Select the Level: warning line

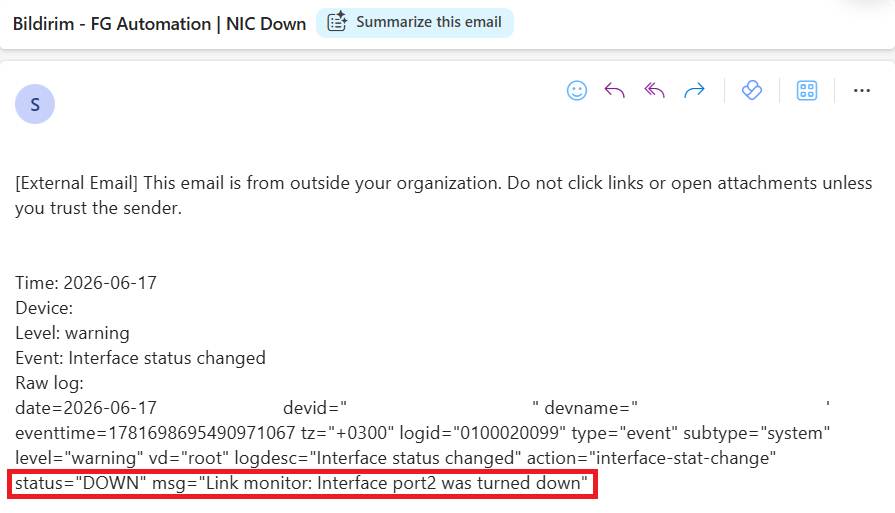[x=72, y=333]
